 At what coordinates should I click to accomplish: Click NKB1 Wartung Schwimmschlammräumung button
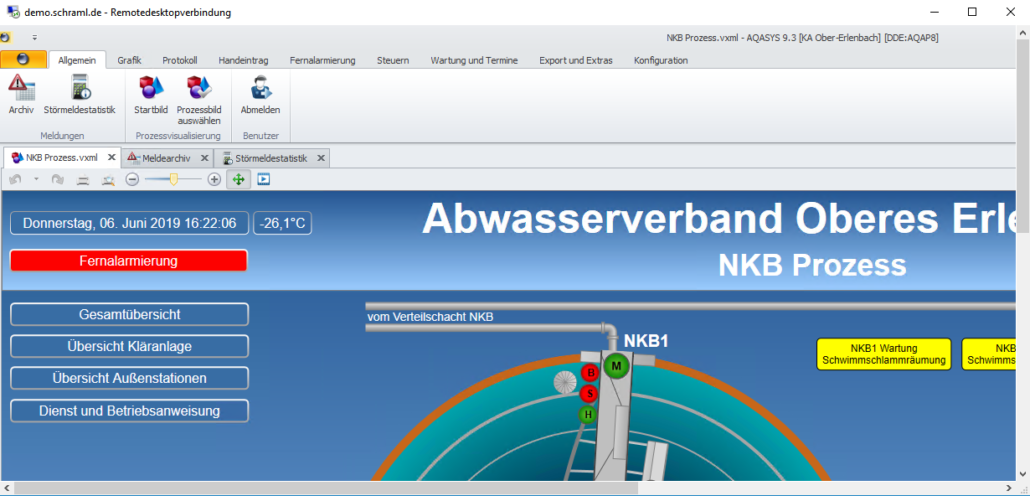pyautogui.click(x=884, y=354)
